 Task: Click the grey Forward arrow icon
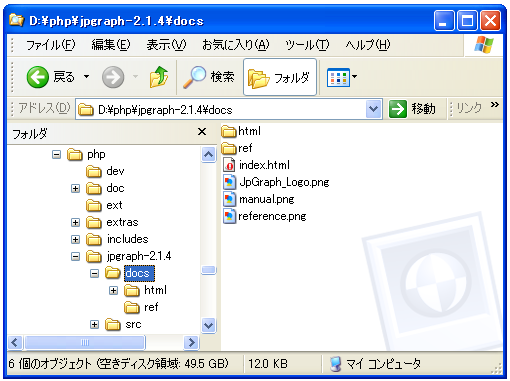[x=113, y=77]
